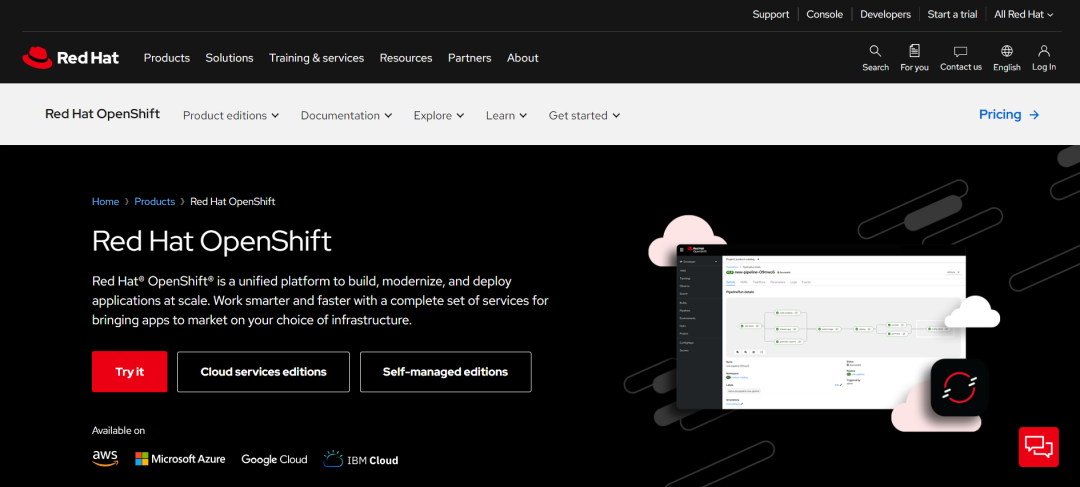Image resolution: width=1080 pixels, height=487 pixels.
Task: Expand the Product editions menu
Action: 231,116
